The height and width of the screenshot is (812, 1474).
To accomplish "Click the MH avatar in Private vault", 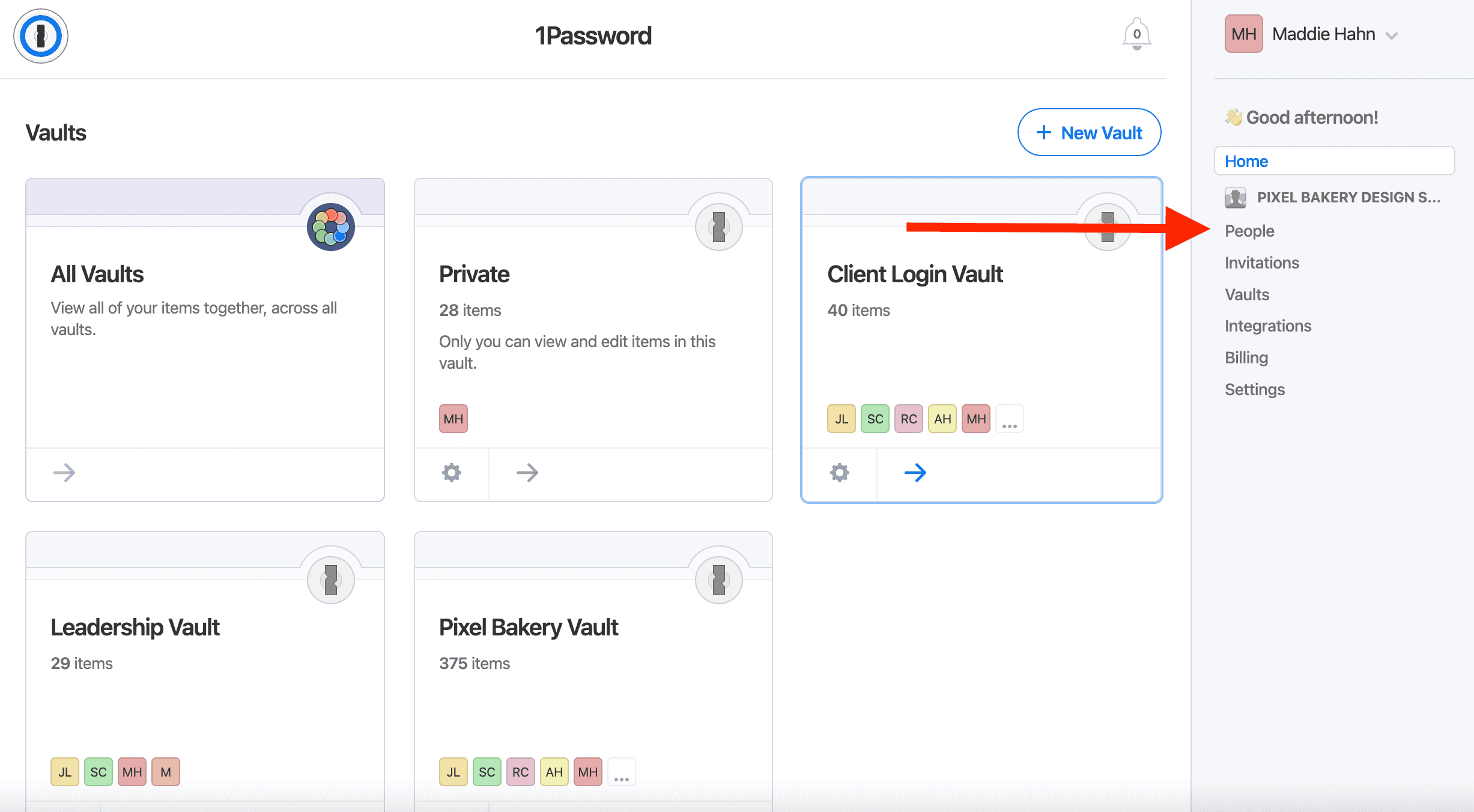I will tap(453, 419).
